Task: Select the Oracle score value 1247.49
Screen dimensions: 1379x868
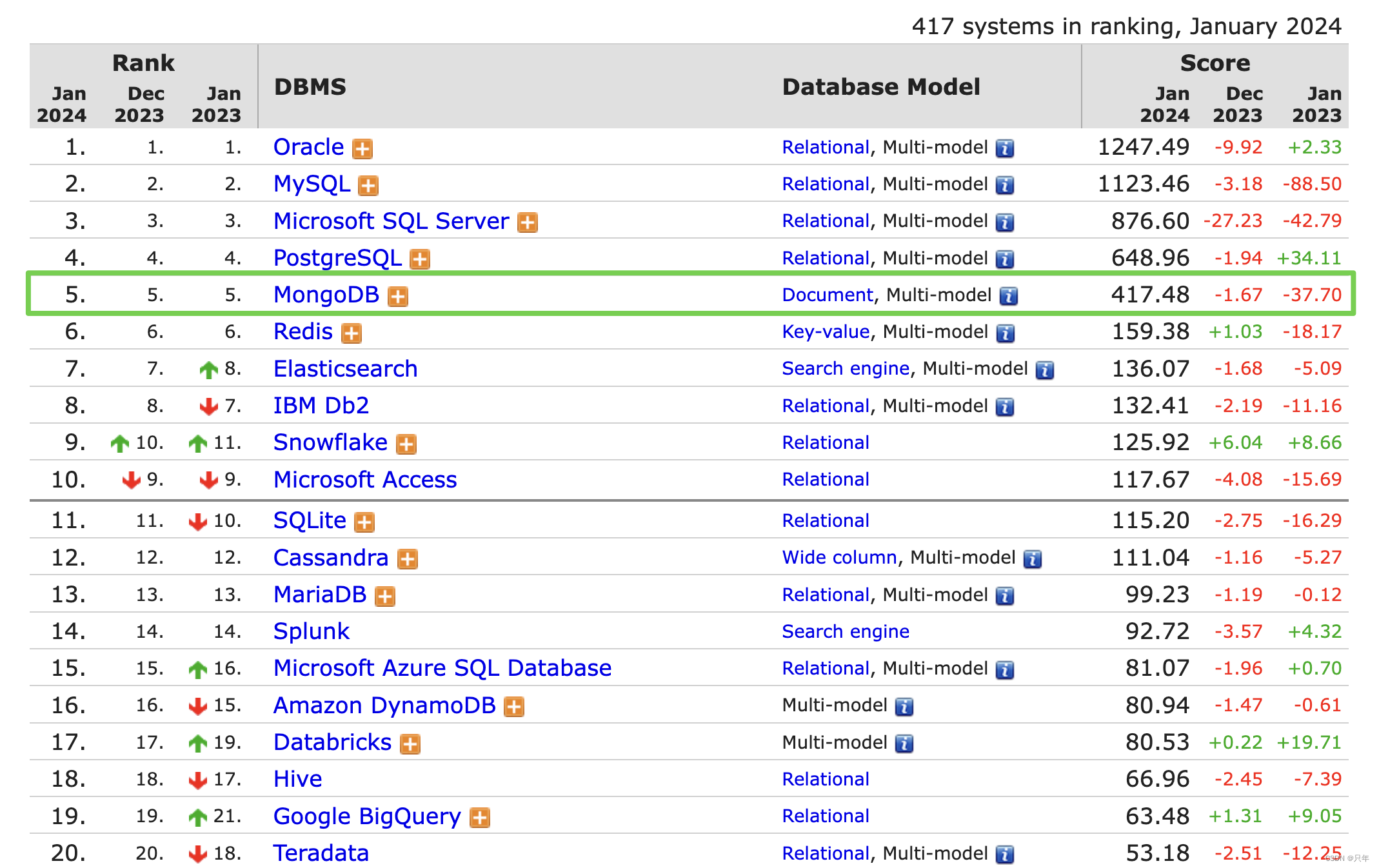Action: click(x=1144, y=147)
